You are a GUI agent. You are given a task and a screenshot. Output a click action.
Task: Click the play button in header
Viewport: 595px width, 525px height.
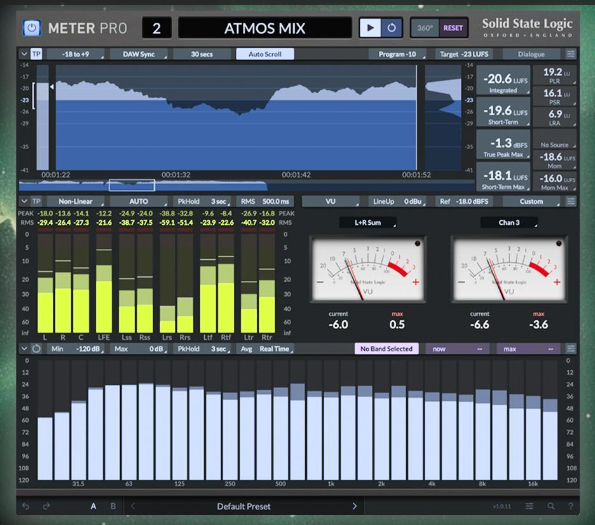click(x=370, y=28)
